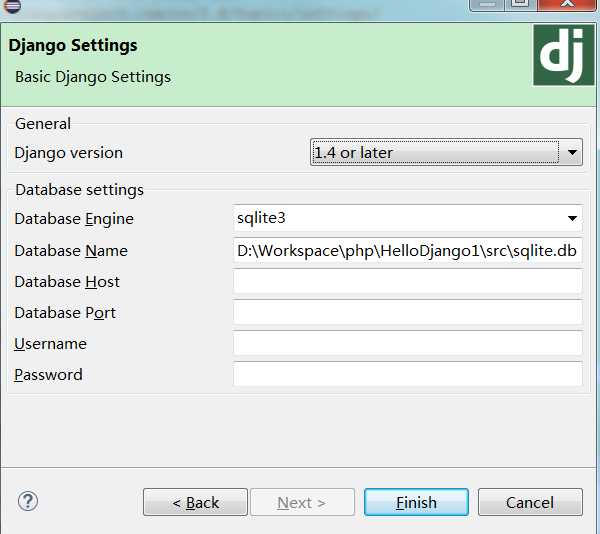Open the Django version dropdown

click(x=446, y=152)
